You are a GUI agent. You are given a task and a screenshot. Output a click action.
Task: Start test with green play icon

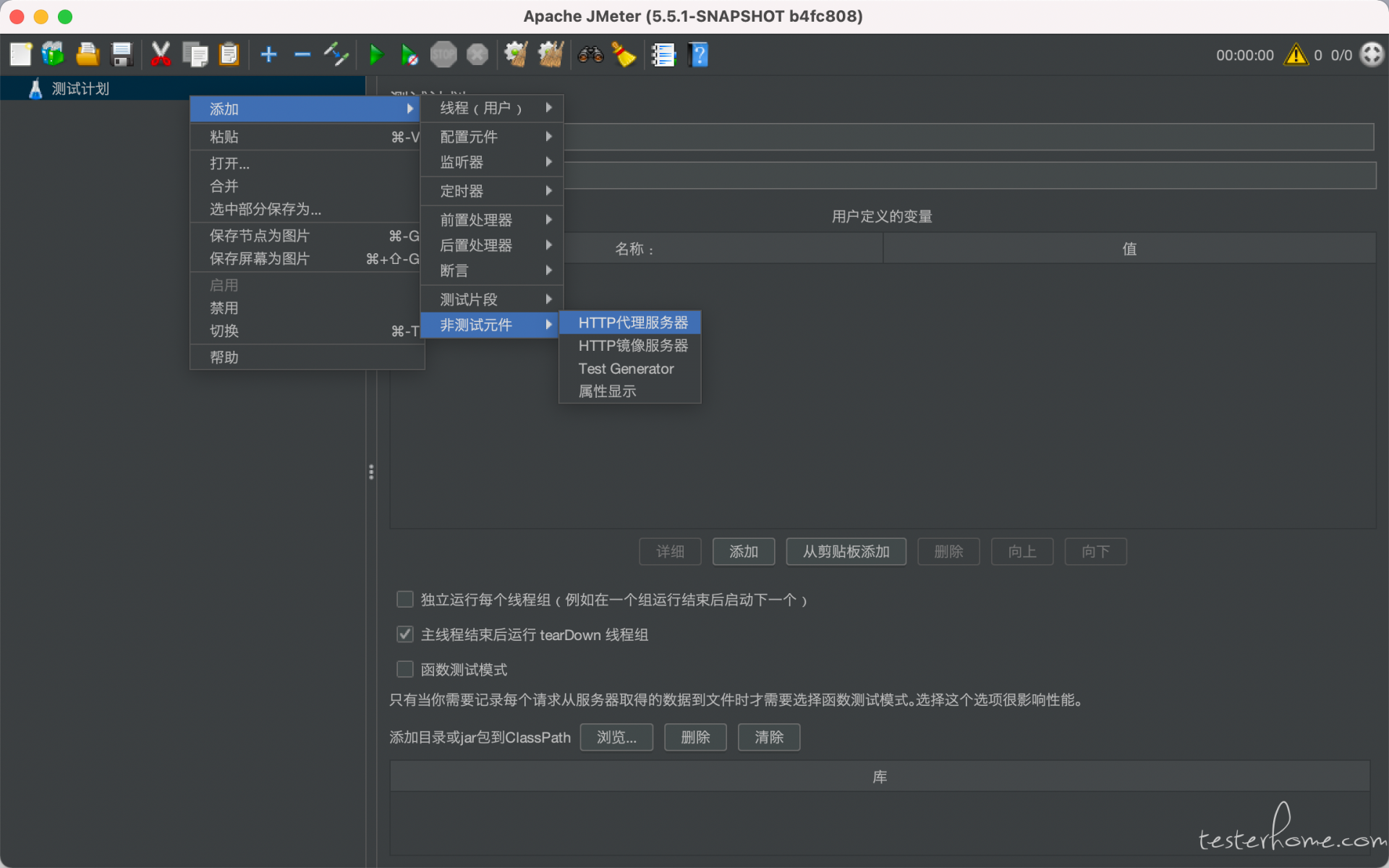(x=375, y=54)
